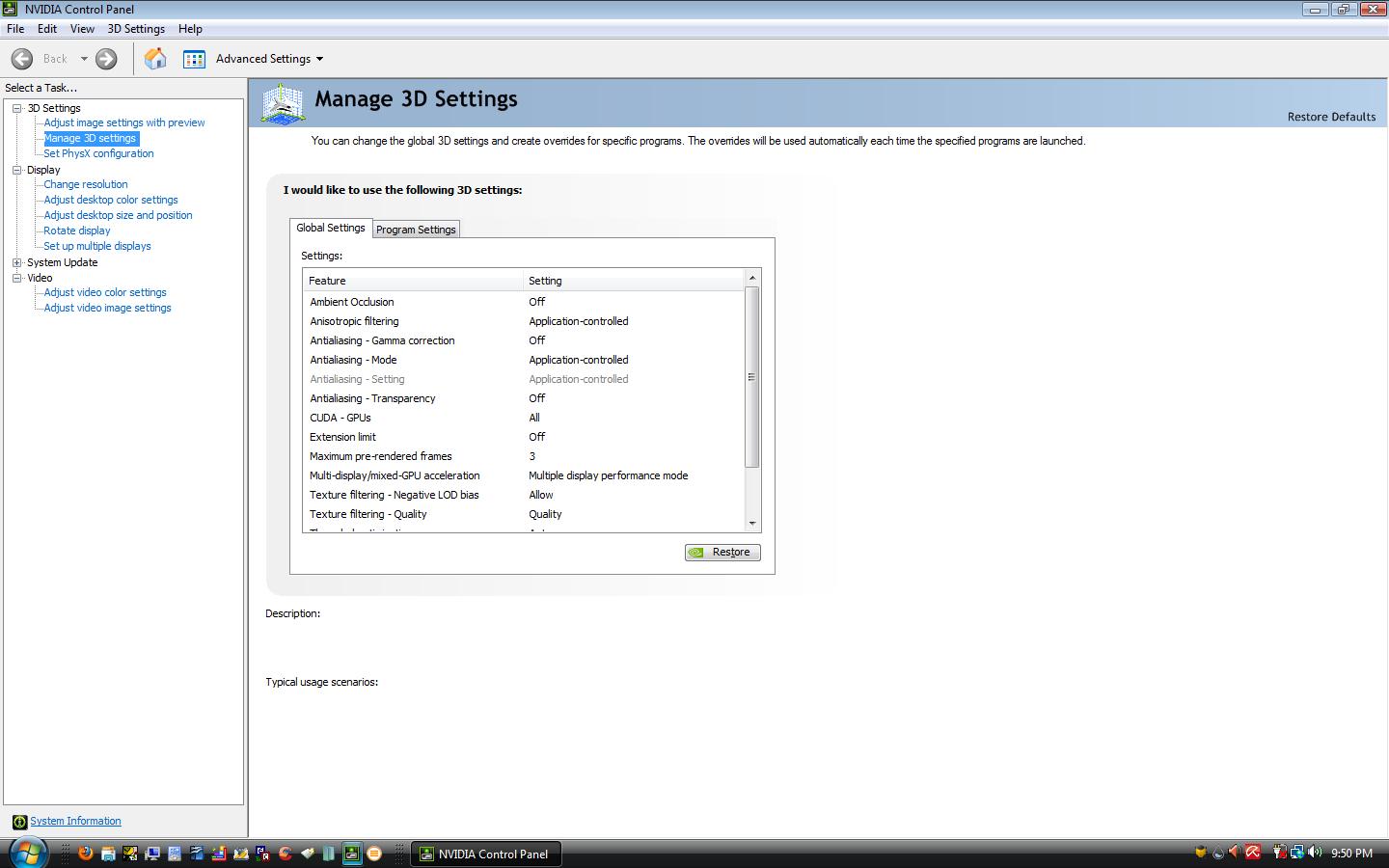Select the Antialiasing - Mode row
This screenshot has height=868, width=1389.
click(x=524, y=360)
